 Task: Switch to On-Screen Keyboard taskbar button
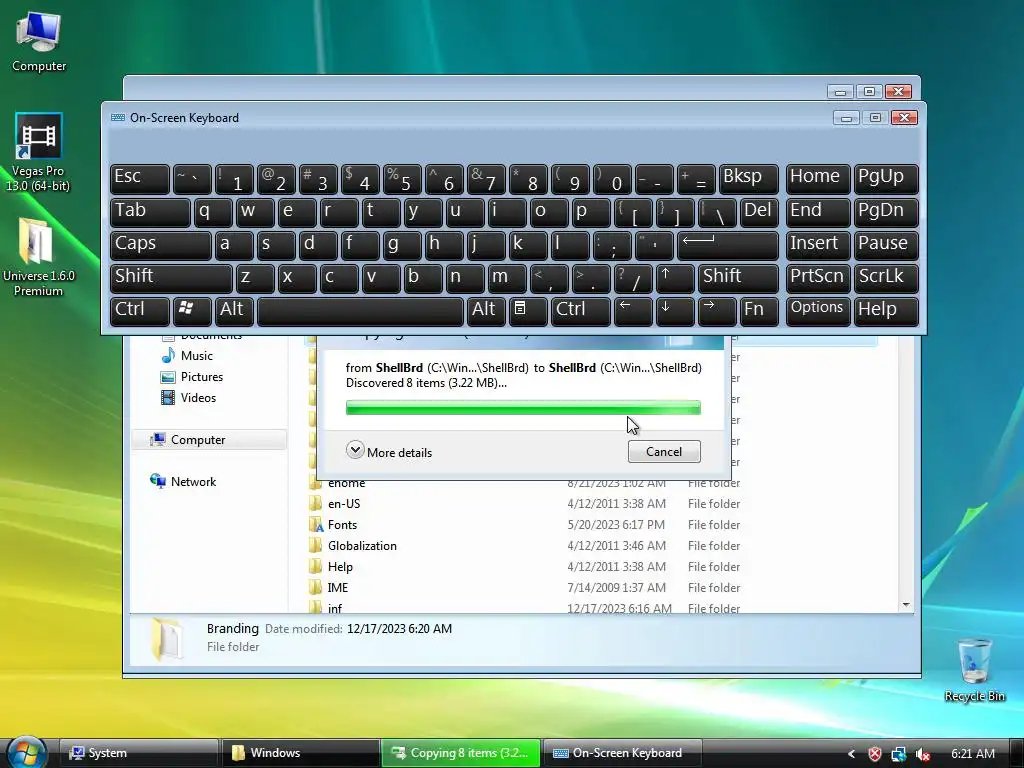pyautogui.click(x=622, y=753)
